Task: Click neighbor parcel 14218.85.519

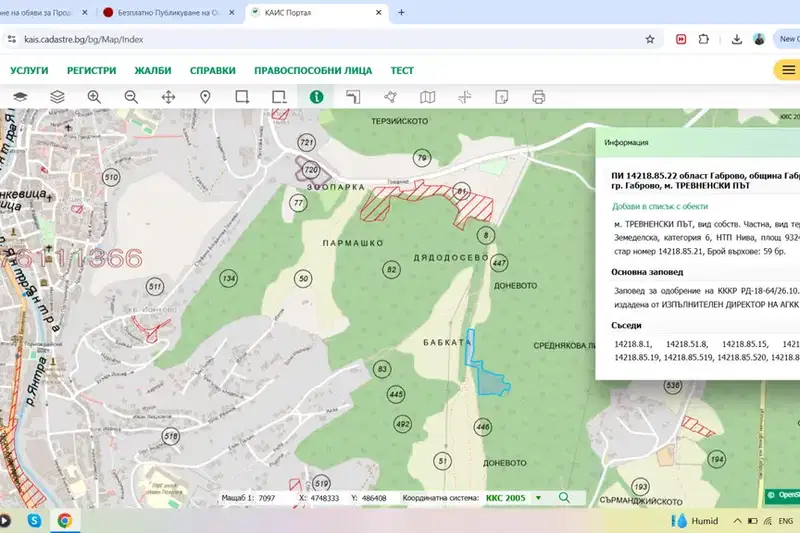Action: tap(689, 357)
